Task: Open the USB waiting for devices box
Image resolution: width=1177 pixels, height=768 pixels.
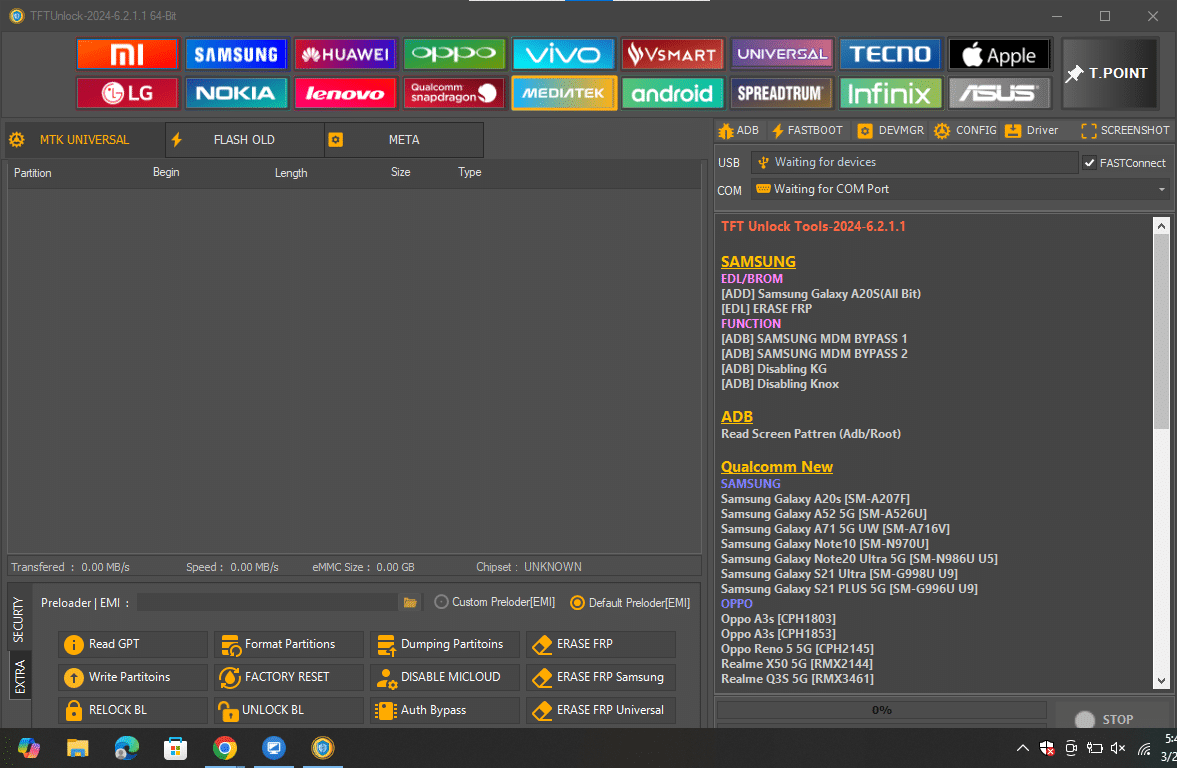Action: [x=912, y=162]
